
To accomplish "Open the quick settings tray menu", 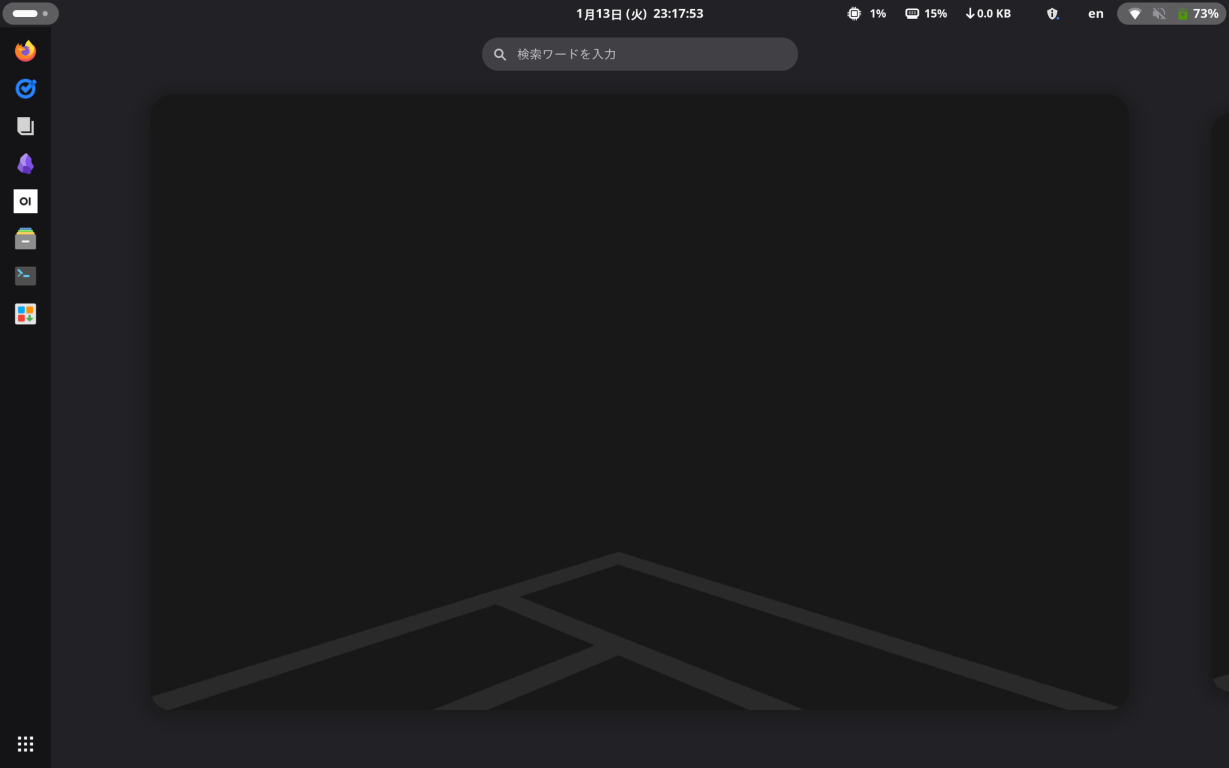I will pyautogui.click(x=1170, y=13).
